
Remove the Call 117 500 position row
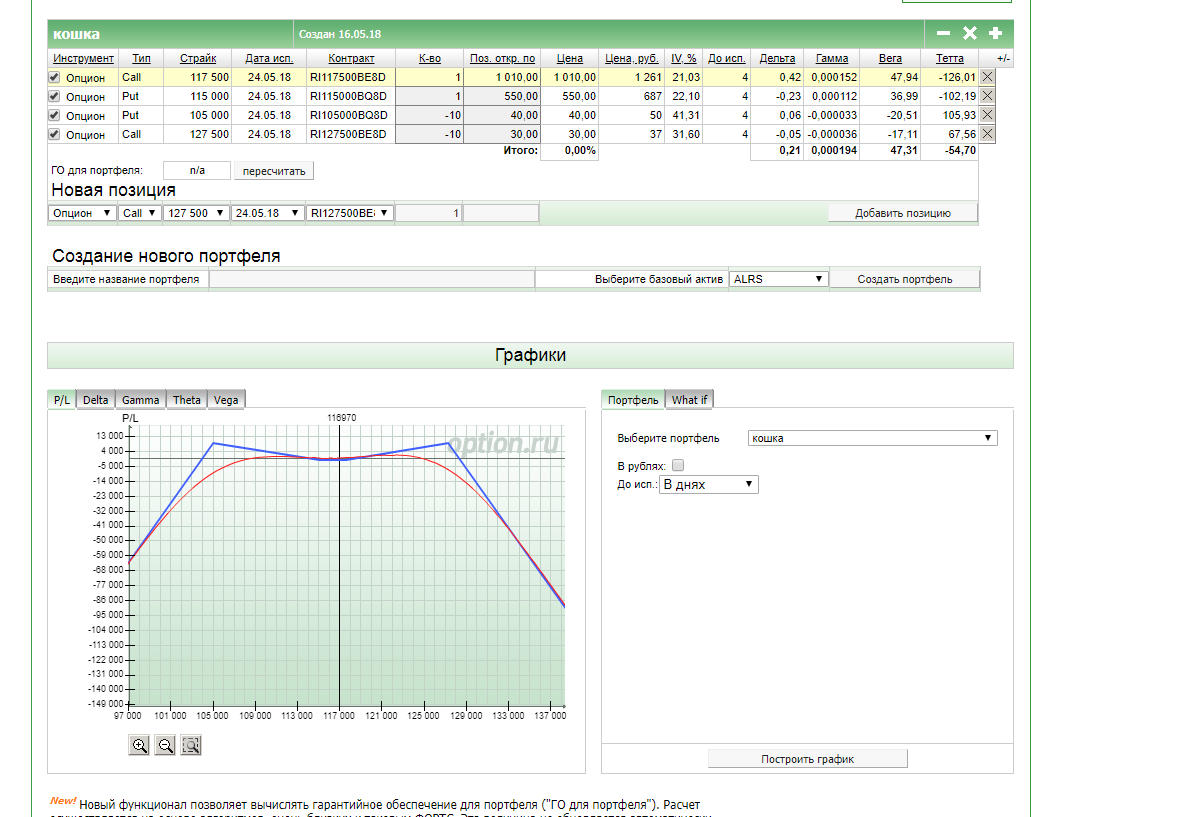pyautogui.click(x=987, y=77)
